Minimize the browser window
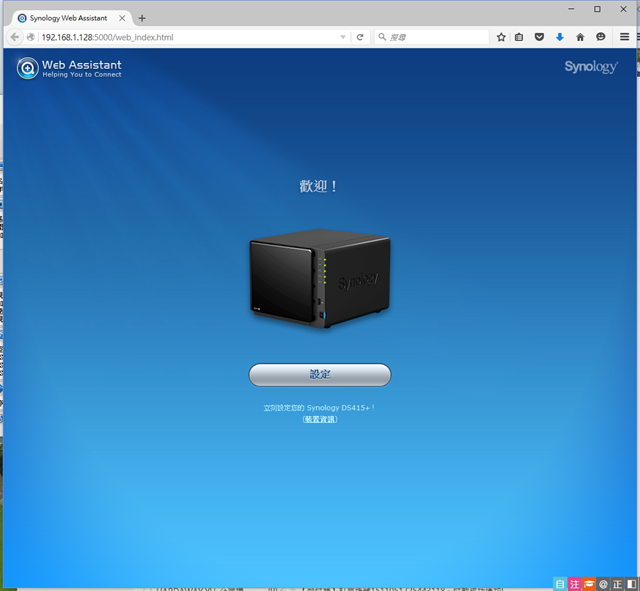 [571, 9]
